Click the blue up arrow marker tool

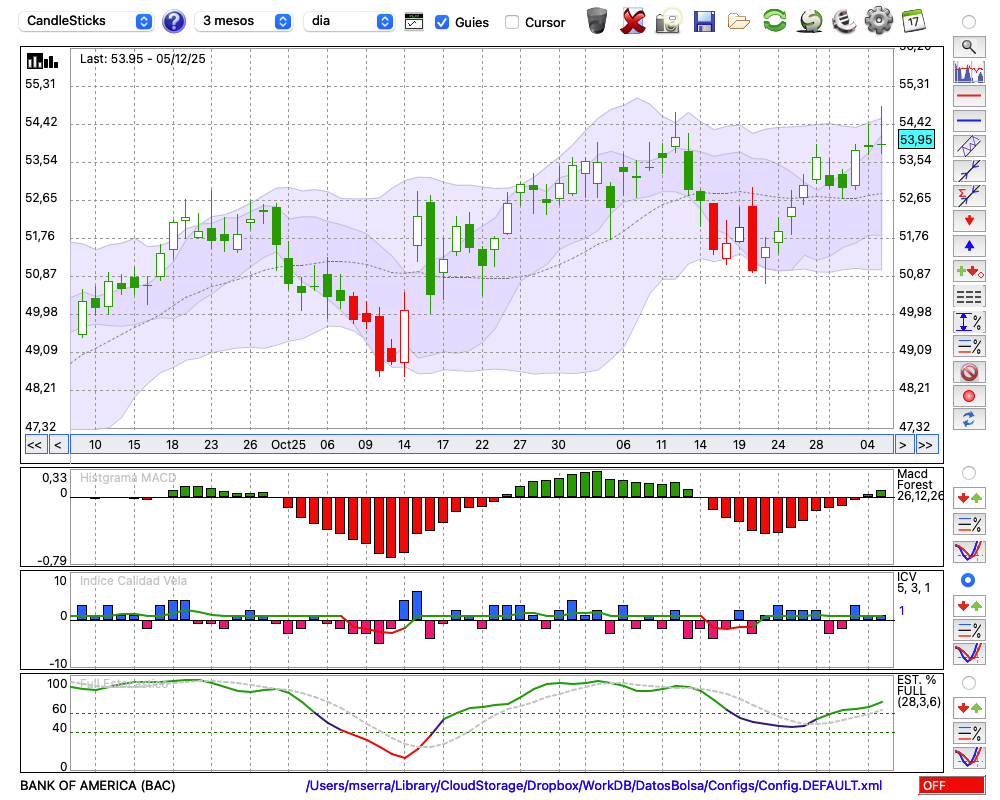969,246
